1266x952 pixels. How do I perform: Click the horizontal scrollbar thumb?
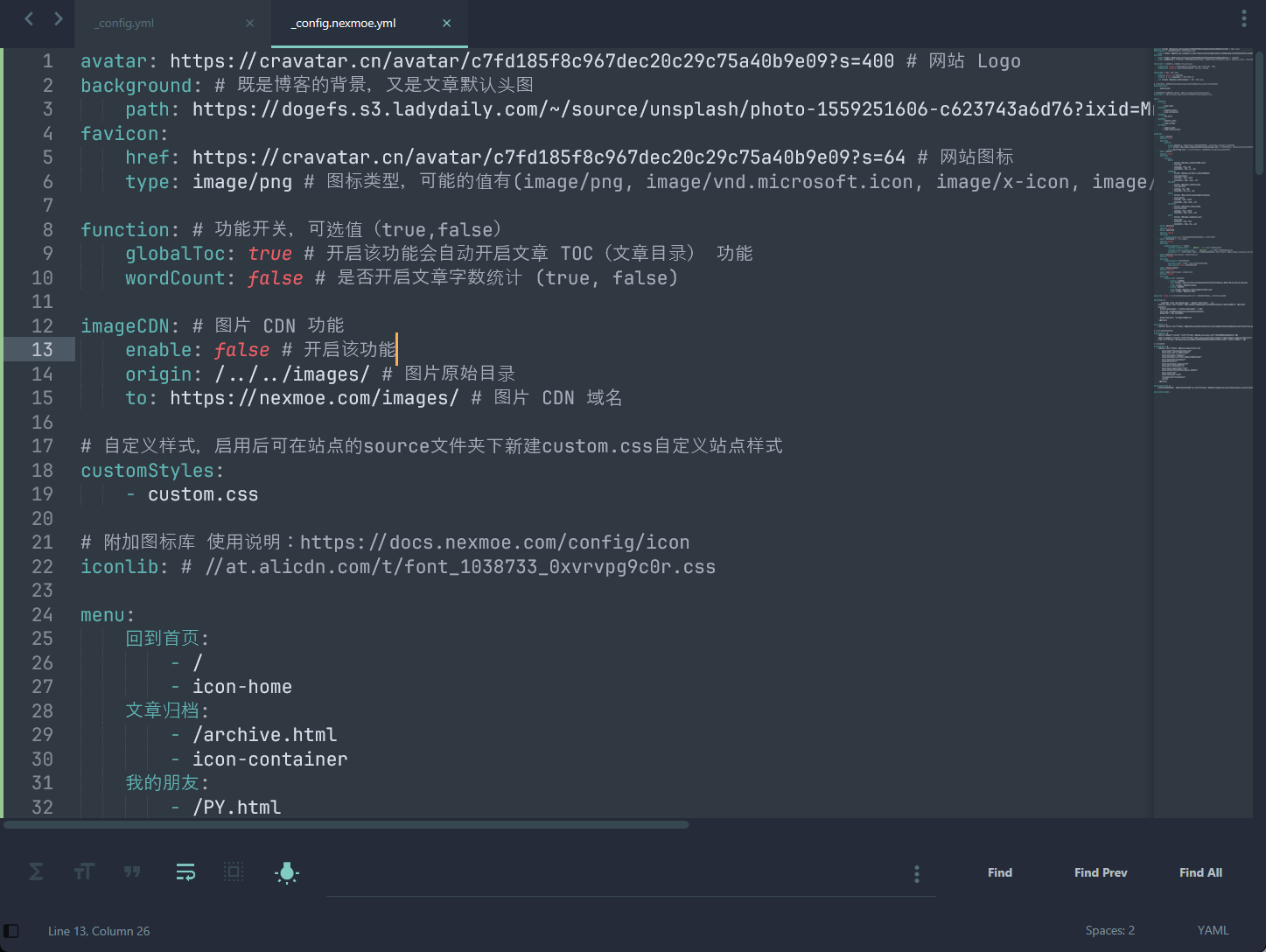[x=346, y=824]
